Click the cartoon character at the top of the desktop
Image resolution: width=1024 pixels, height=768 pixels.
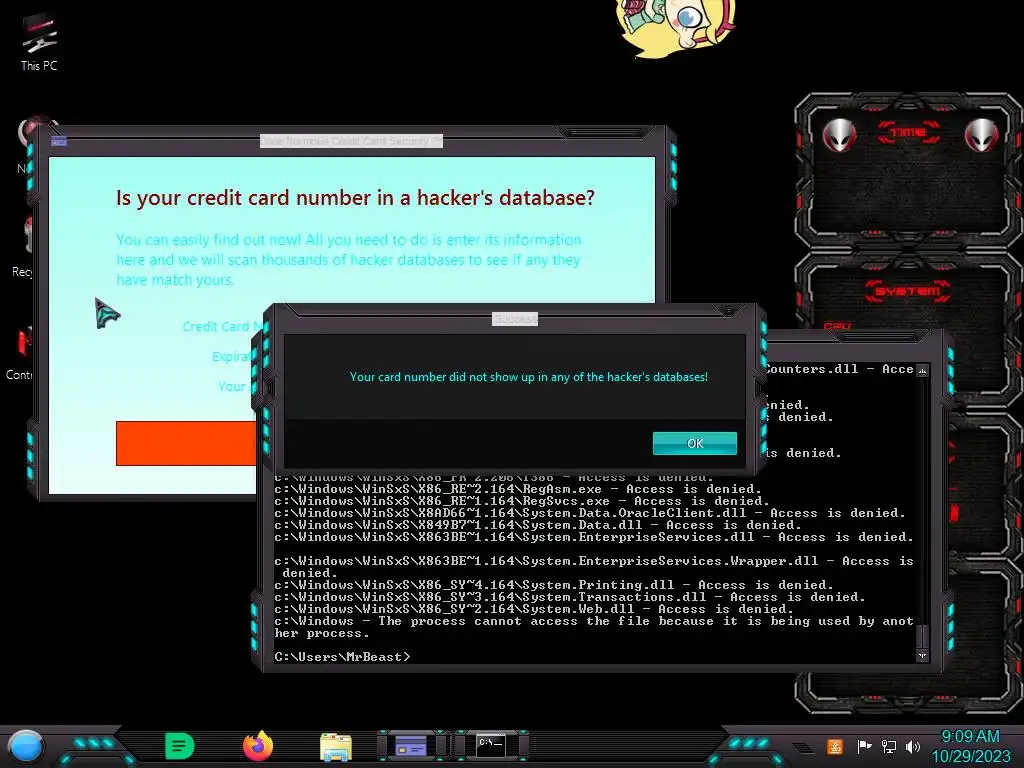click(676, 27)
